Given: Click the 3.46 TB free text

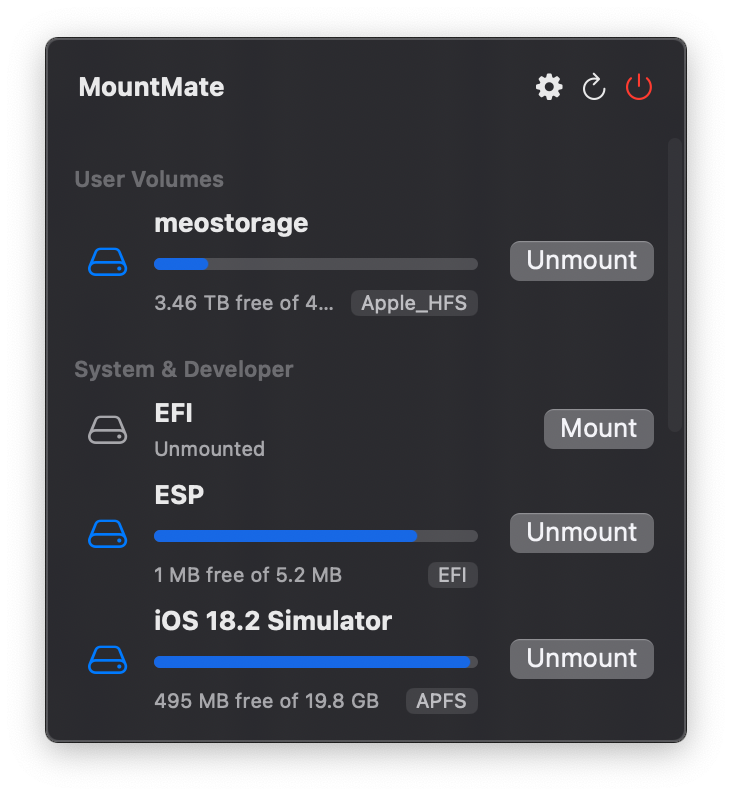Looking at the screenshot, I should click(244, 303).
